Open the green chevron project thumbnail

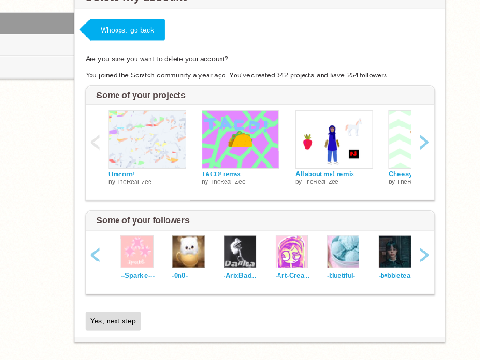click(400, 139)
